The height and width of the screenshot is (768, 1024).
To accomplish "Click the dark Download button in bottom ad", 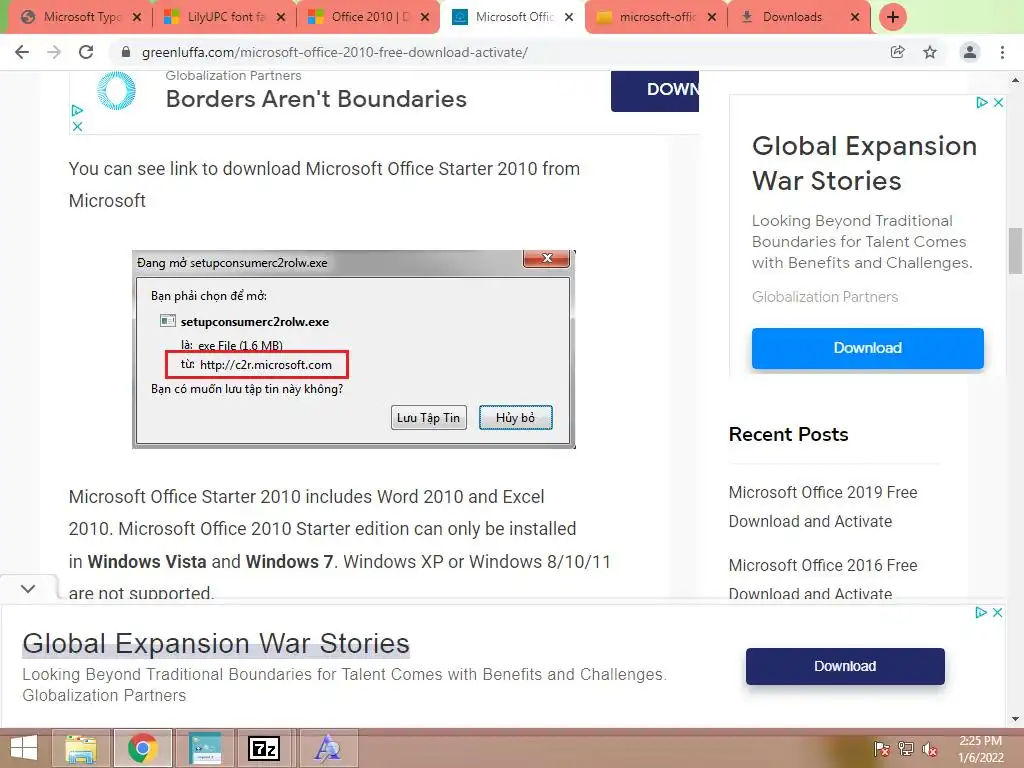I will click(x=845, y=666).
